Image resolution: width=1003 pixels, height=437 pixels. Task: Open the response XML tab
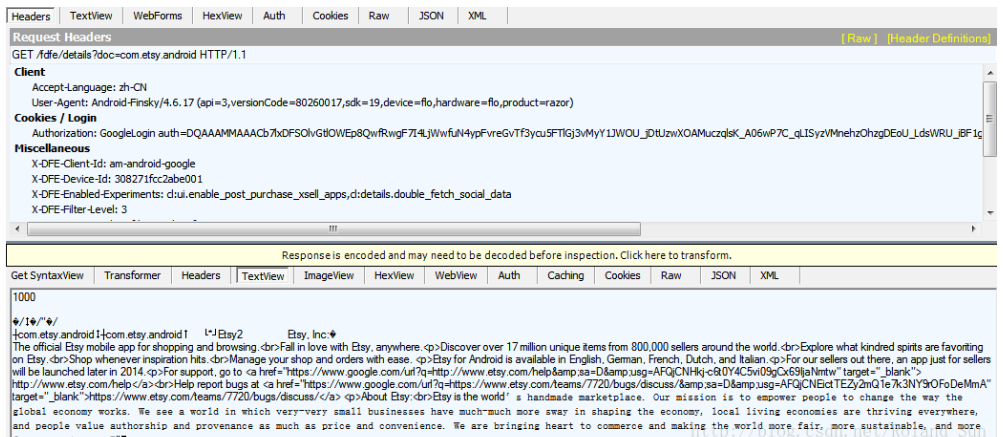pos(770,276)
